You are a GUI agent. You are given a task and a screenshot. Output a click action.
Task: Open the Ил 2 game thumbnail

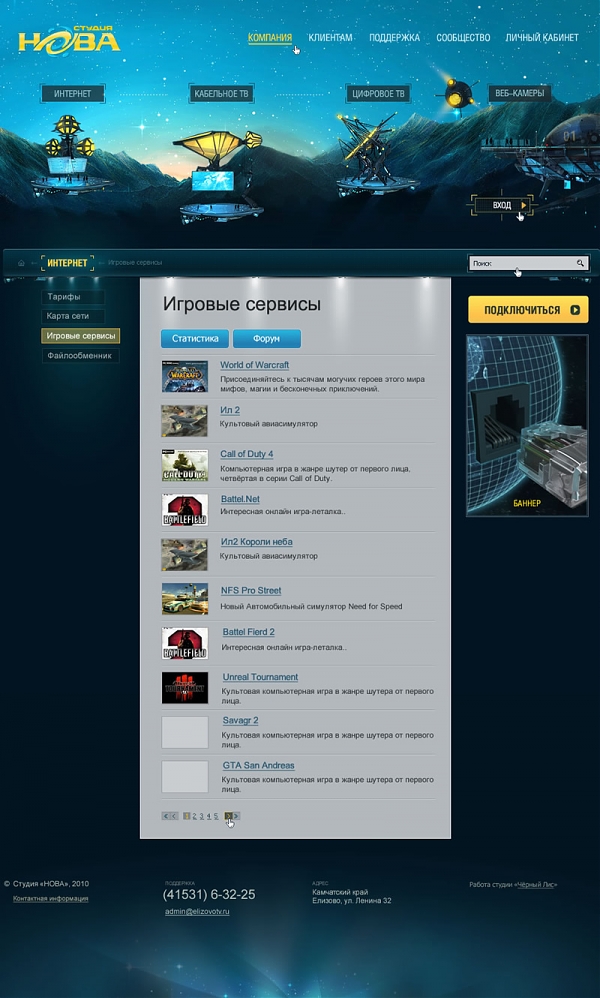point(185,421)
